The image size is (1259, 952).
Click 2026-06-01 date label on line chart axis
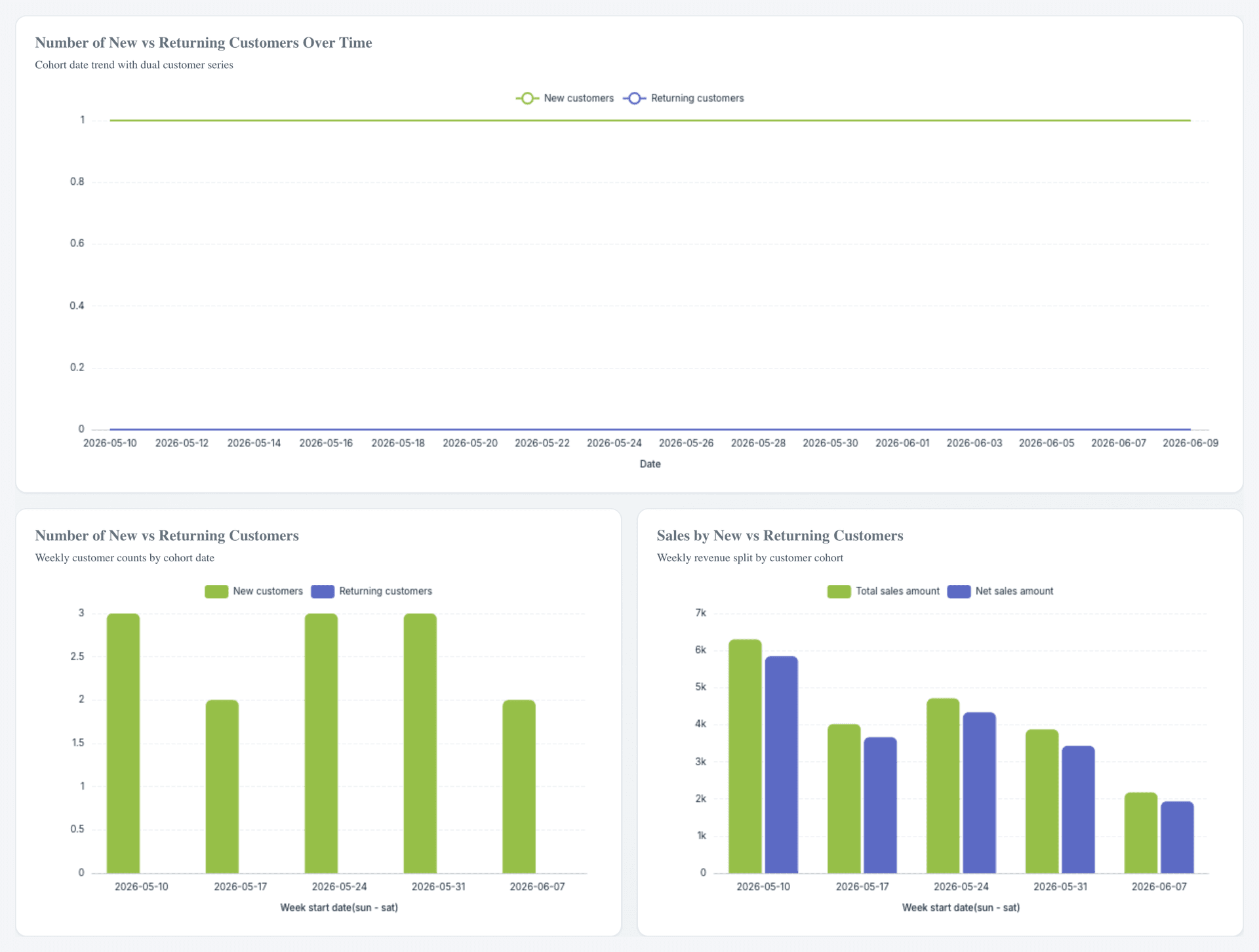pyautogui.click(x=902, y=443)
